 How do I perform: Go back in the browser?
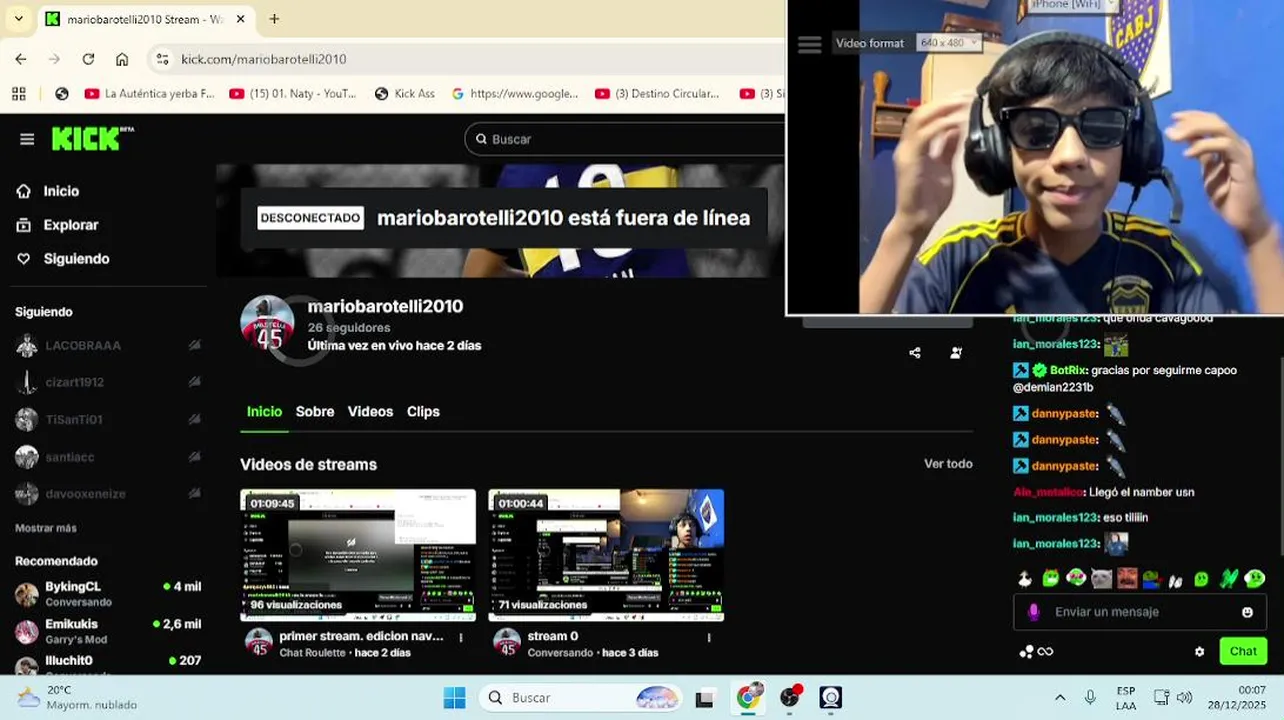pos(21,59)
